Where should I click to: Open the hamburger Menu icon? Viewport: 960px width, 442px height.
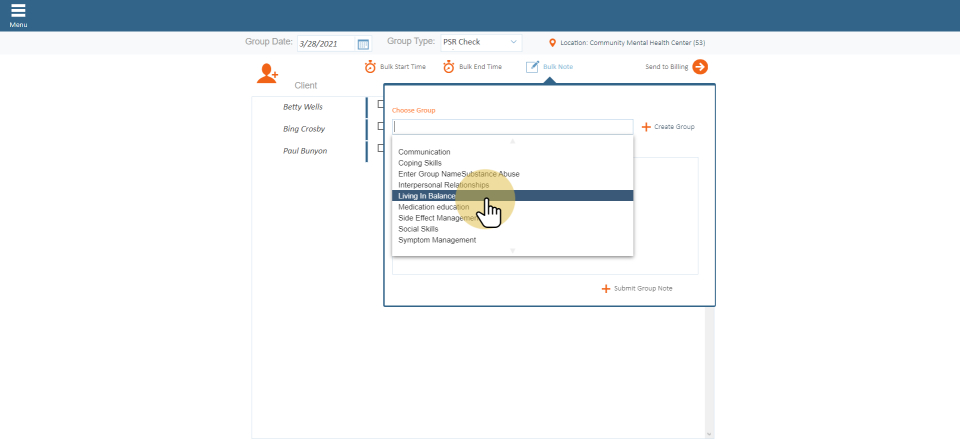(18, 11)
